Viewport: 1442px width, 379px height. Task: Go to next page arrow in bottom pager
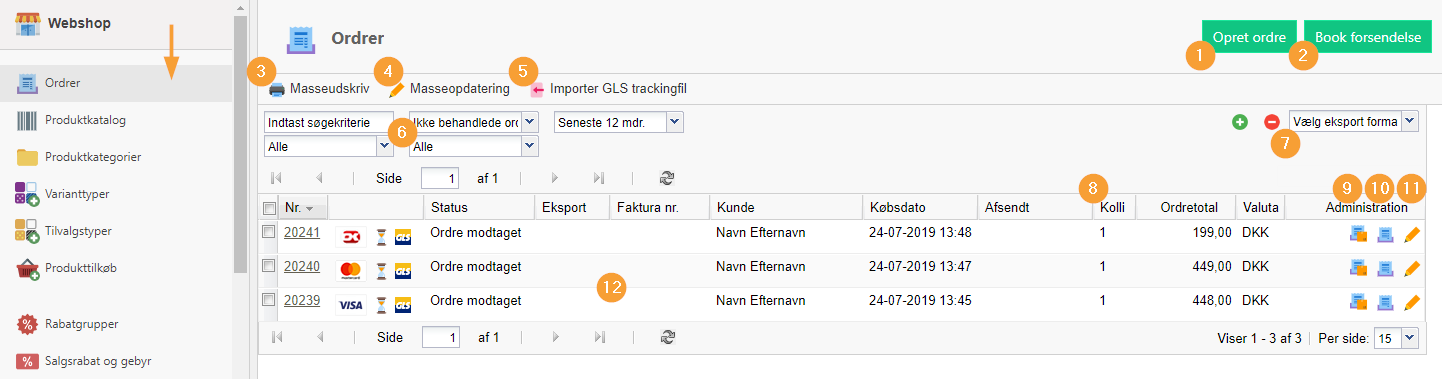coord(553,338)
